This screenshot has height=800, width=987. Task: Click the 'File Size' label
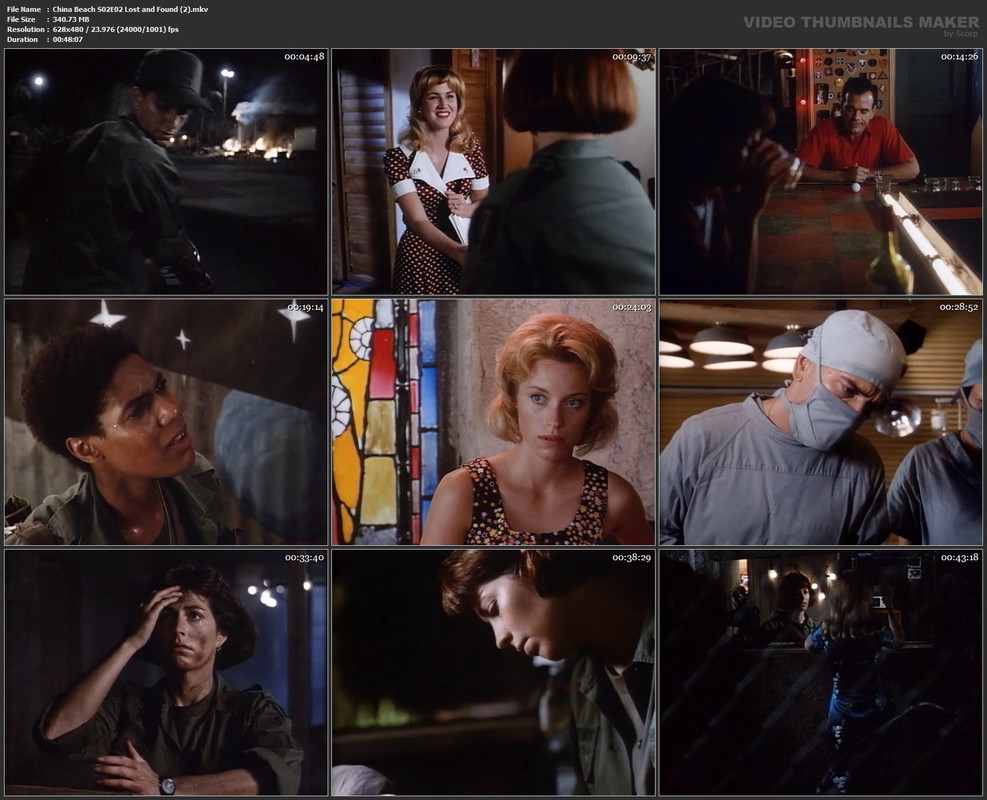pyautogui.click(x=21, y=20)
